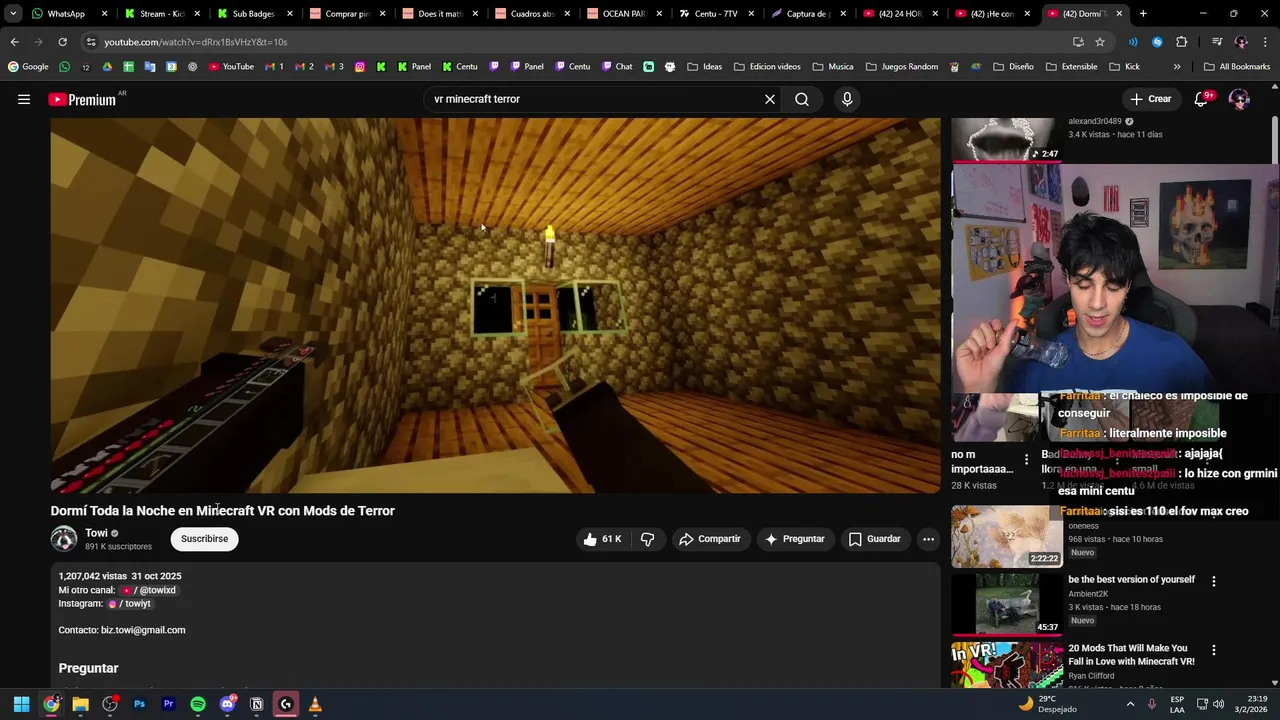1280x720 pixels.
Task: Open Chat Twitch bookmark
Action: point(617,67)
